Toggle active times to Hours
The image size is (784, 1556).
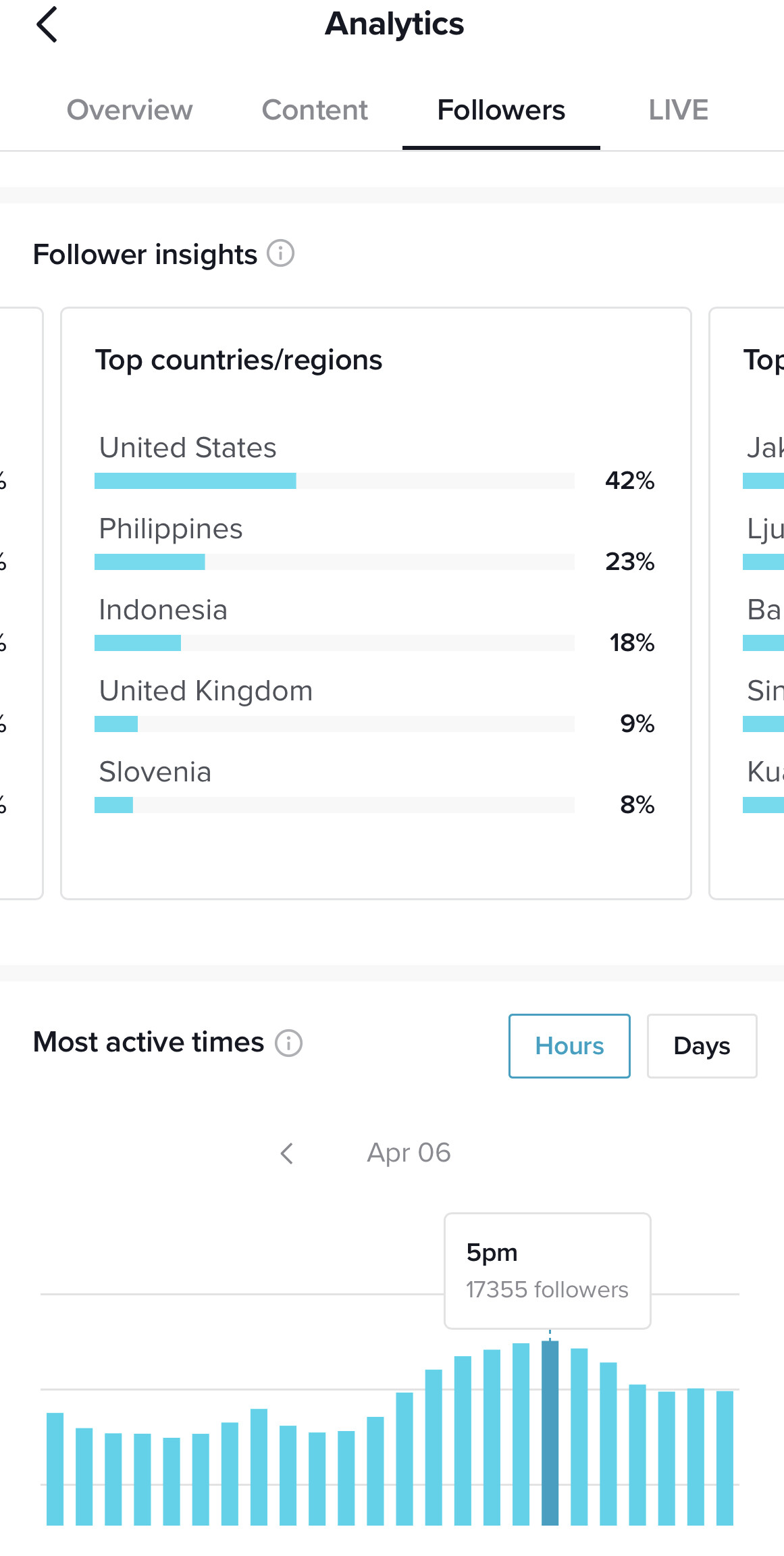tap(569, 1046)
